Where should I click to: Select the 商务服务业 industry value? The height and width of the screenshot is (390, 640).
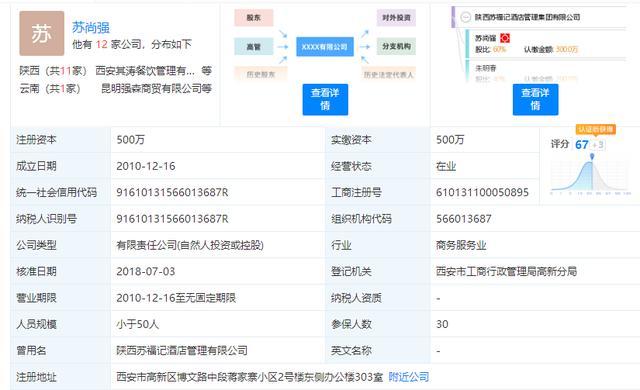(461, 246)
